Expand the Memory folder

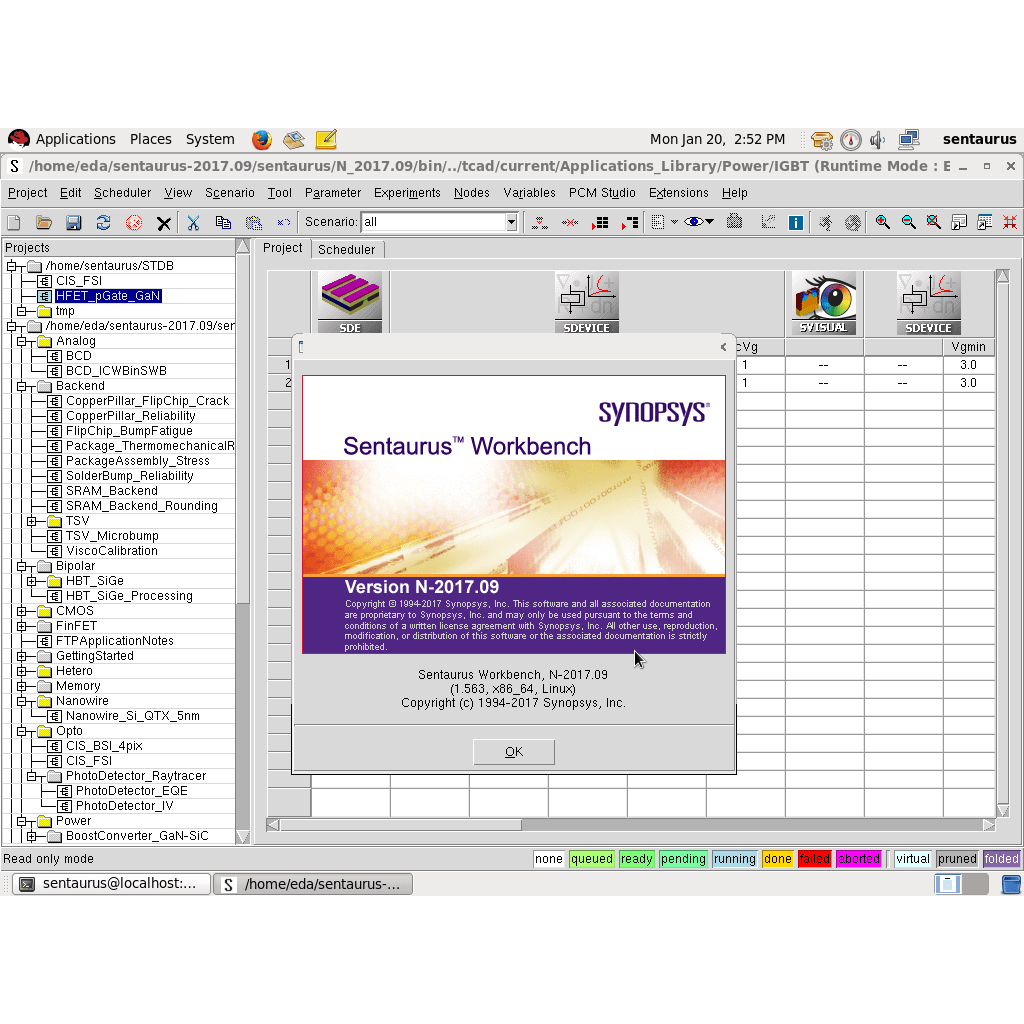(x=22, y=686)
